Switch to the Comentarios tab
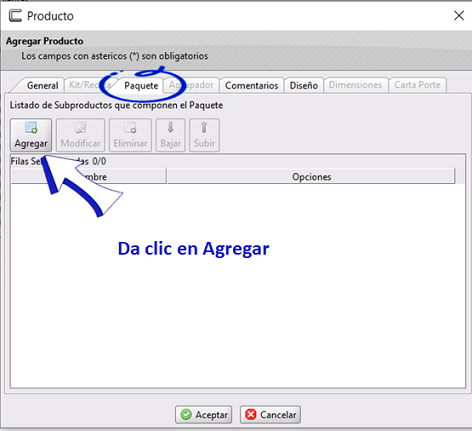The width and height of the screenshot is (472, 431). (x=252, y=85)
